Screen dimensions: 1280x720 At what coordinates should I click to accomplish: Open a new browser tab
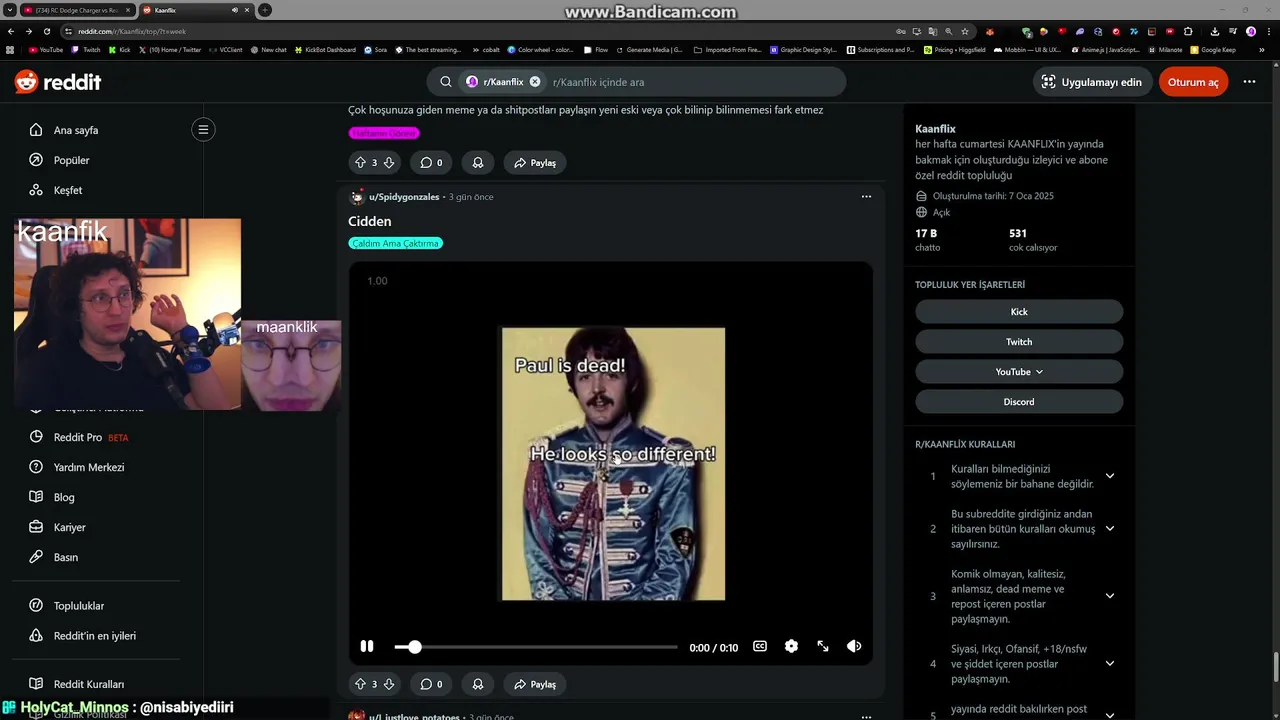click(265, 10)
